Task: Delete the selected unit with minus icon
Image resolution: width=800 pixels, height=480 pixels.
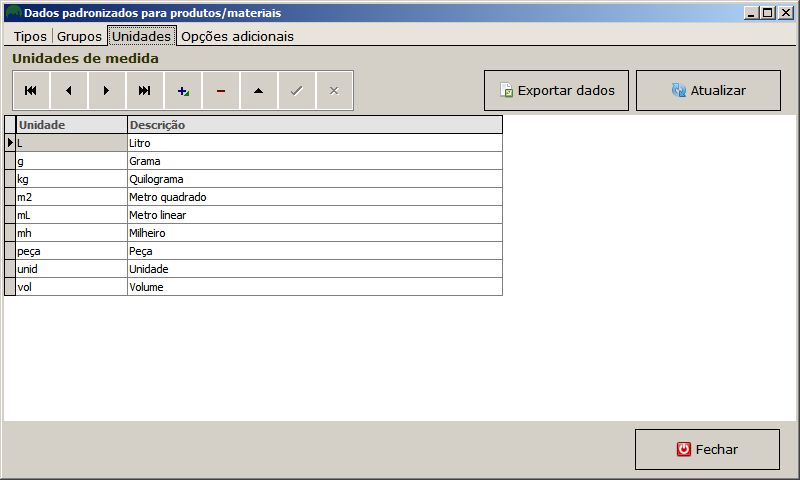Action: [221, 91]
